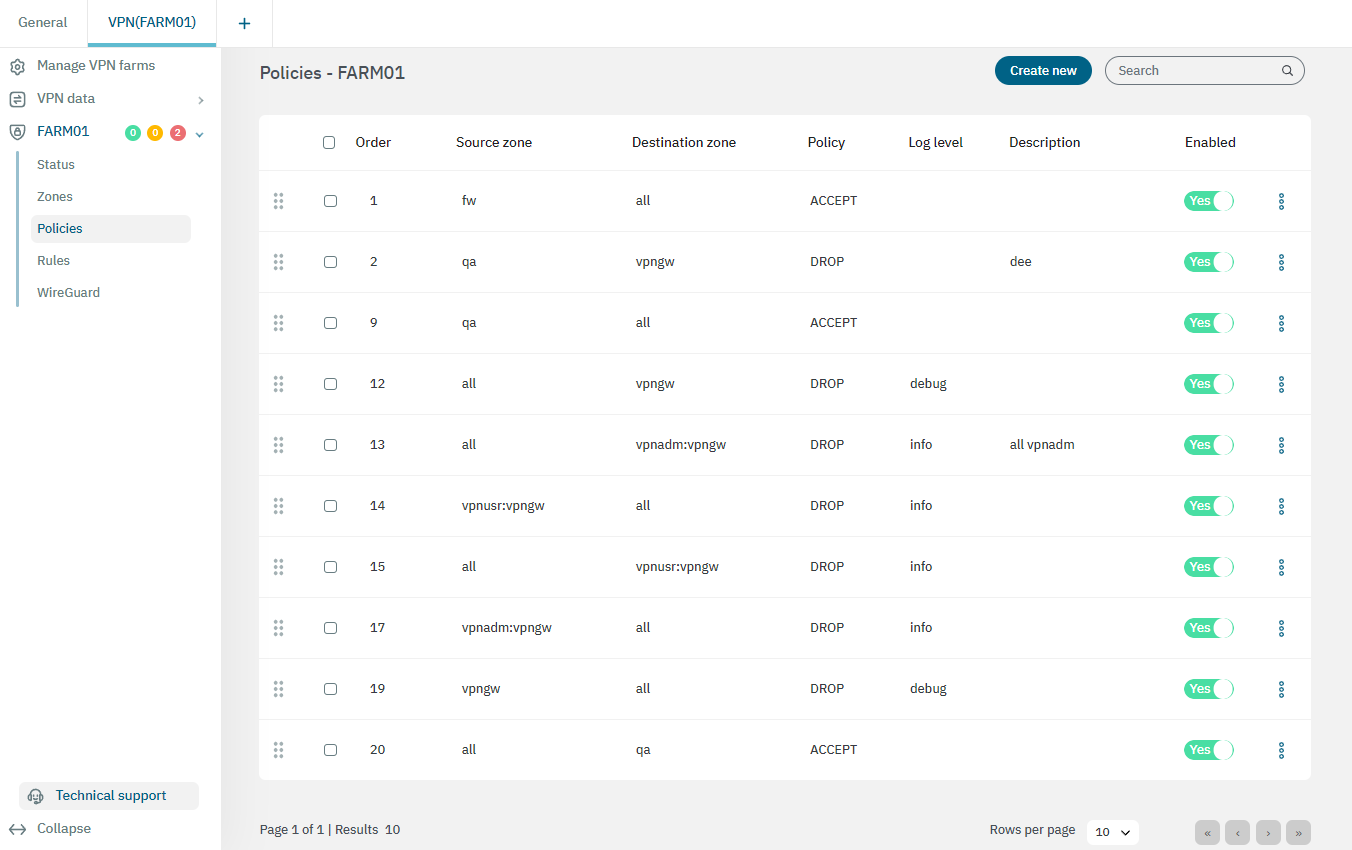Viewport: 1352px width, 850px height.
Task: Click the plus icon to add tab
Action: point(244,23)
